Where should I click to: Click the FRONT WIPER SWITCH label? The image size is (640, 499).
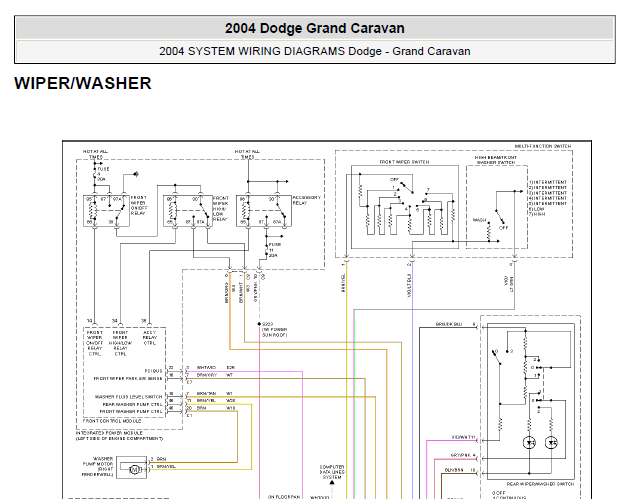point(404,162)
